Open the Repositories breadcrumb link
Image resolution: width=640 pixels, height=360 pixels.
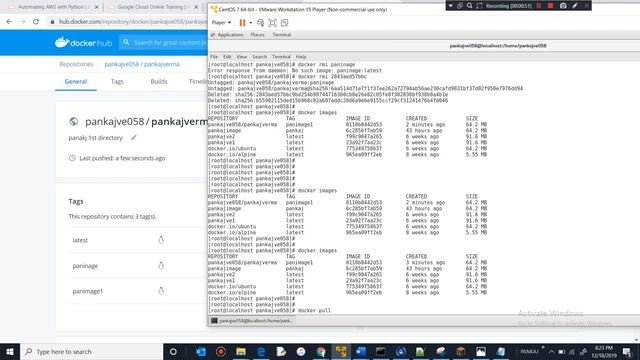(x=76, y=64)
